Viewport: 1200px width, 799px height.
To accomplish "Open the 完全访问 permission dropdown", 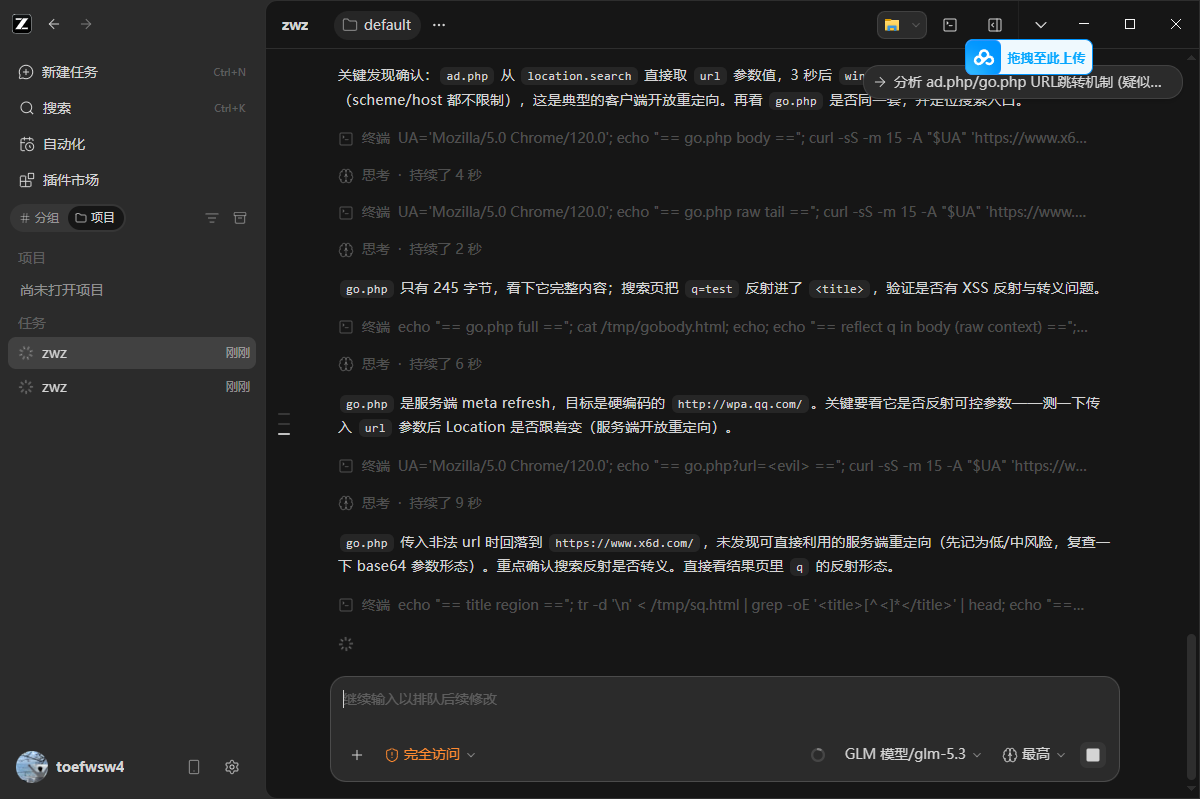I will (430, 755).
